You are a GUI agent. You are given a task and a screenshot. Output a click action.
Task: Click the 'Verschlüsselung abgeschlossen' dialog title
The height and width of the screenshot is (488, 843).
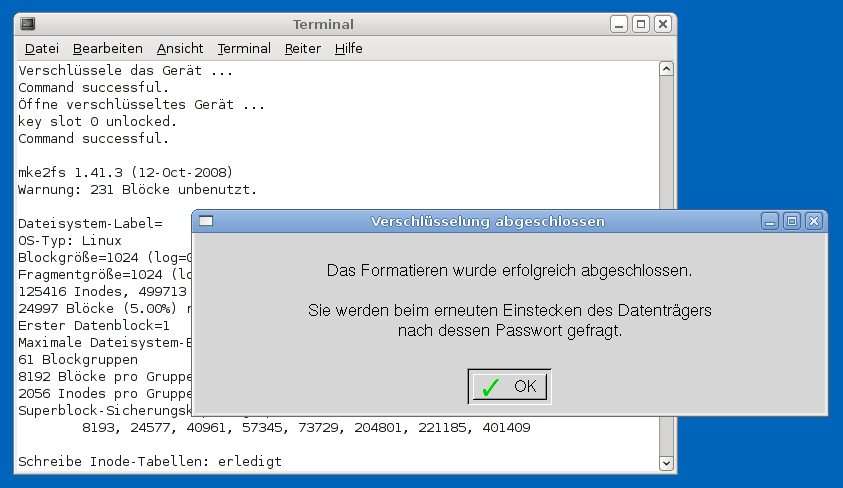[488, 221]
